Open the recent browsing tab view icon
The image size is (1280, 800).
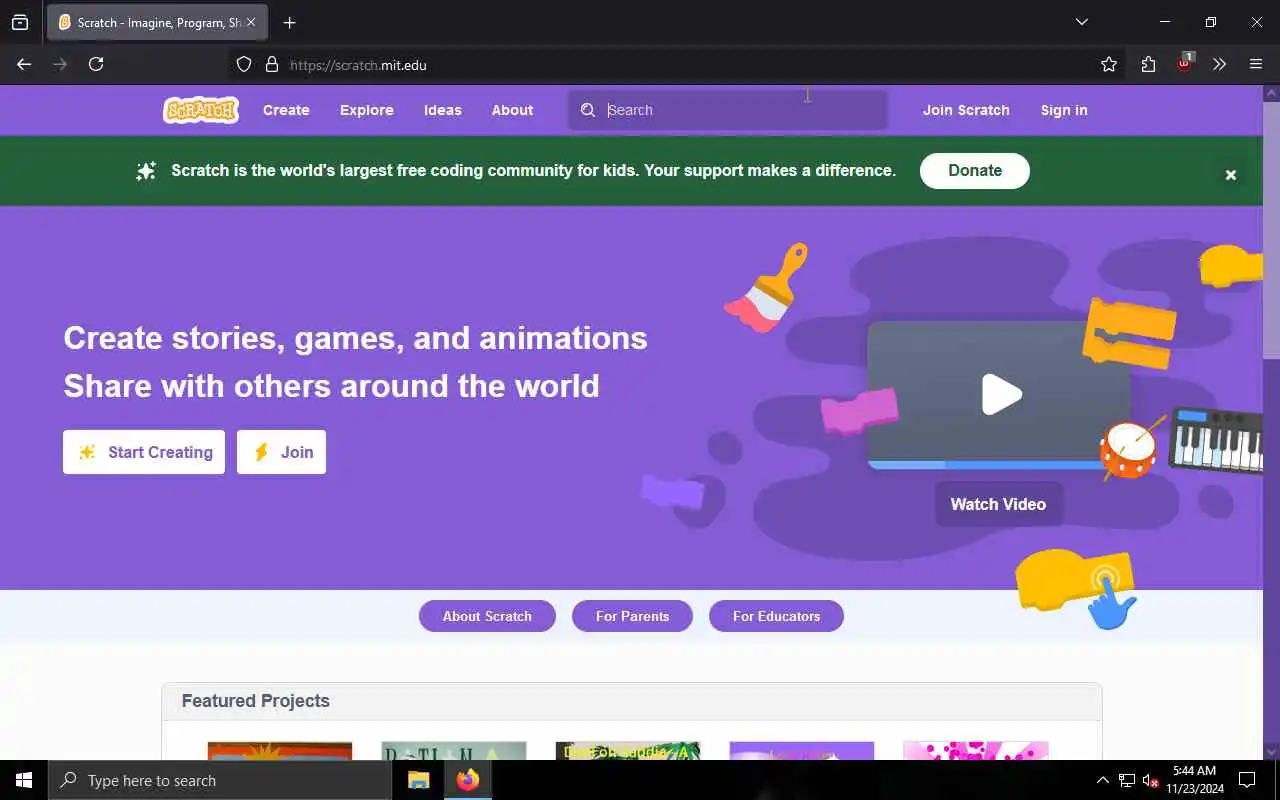(20, 22)
